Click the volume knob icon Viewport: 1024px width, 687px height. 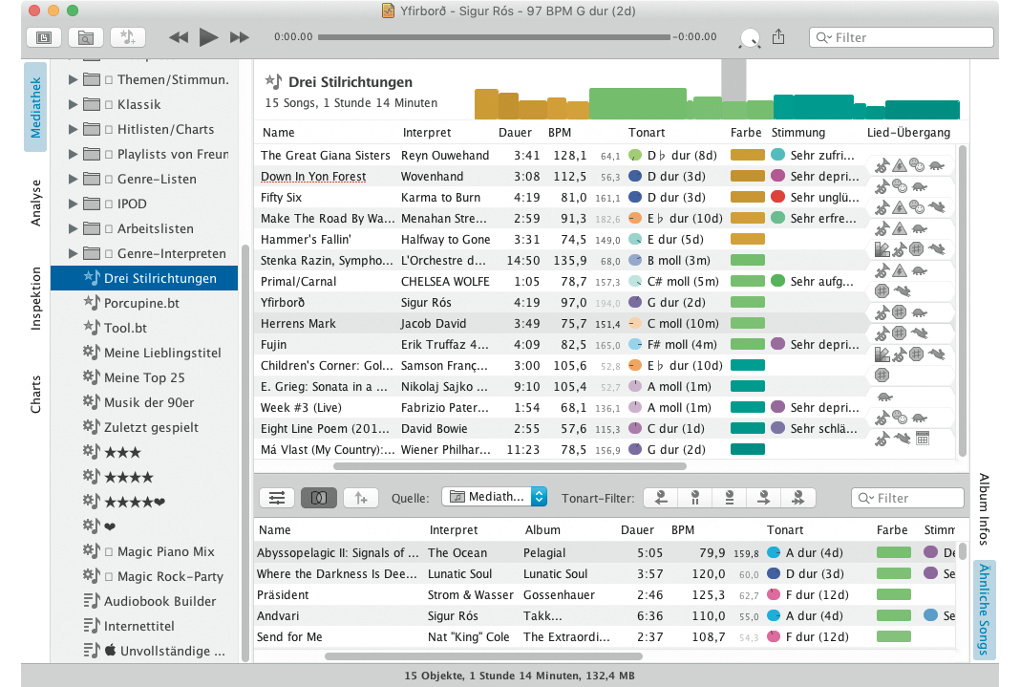749,39
